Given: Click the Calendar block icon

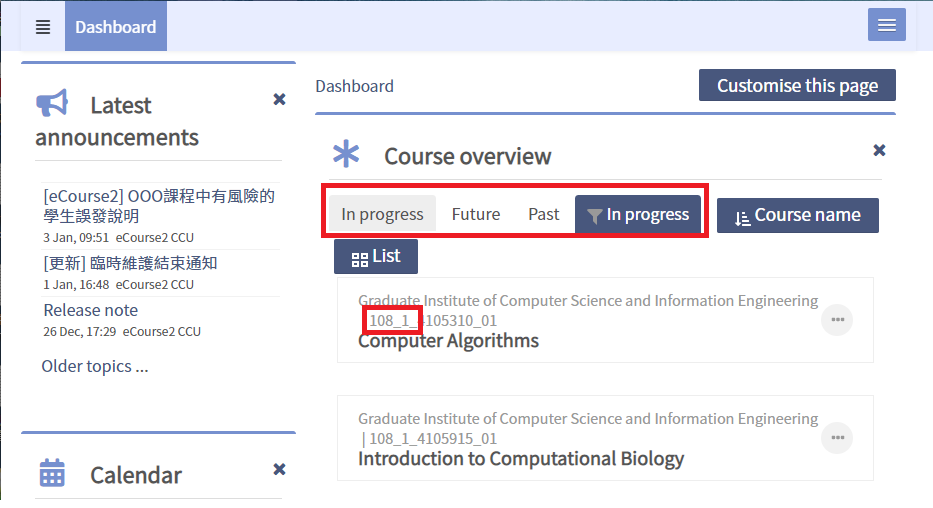Looking at the screenshot, I should pos(52,474).
